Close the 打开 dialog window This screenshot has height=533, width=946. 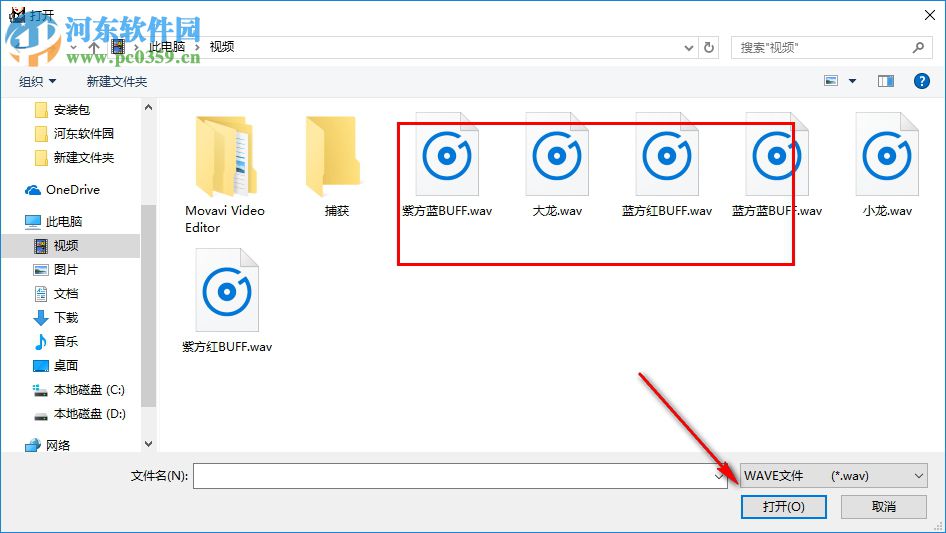pyautogui.click(x=930, y=15)
